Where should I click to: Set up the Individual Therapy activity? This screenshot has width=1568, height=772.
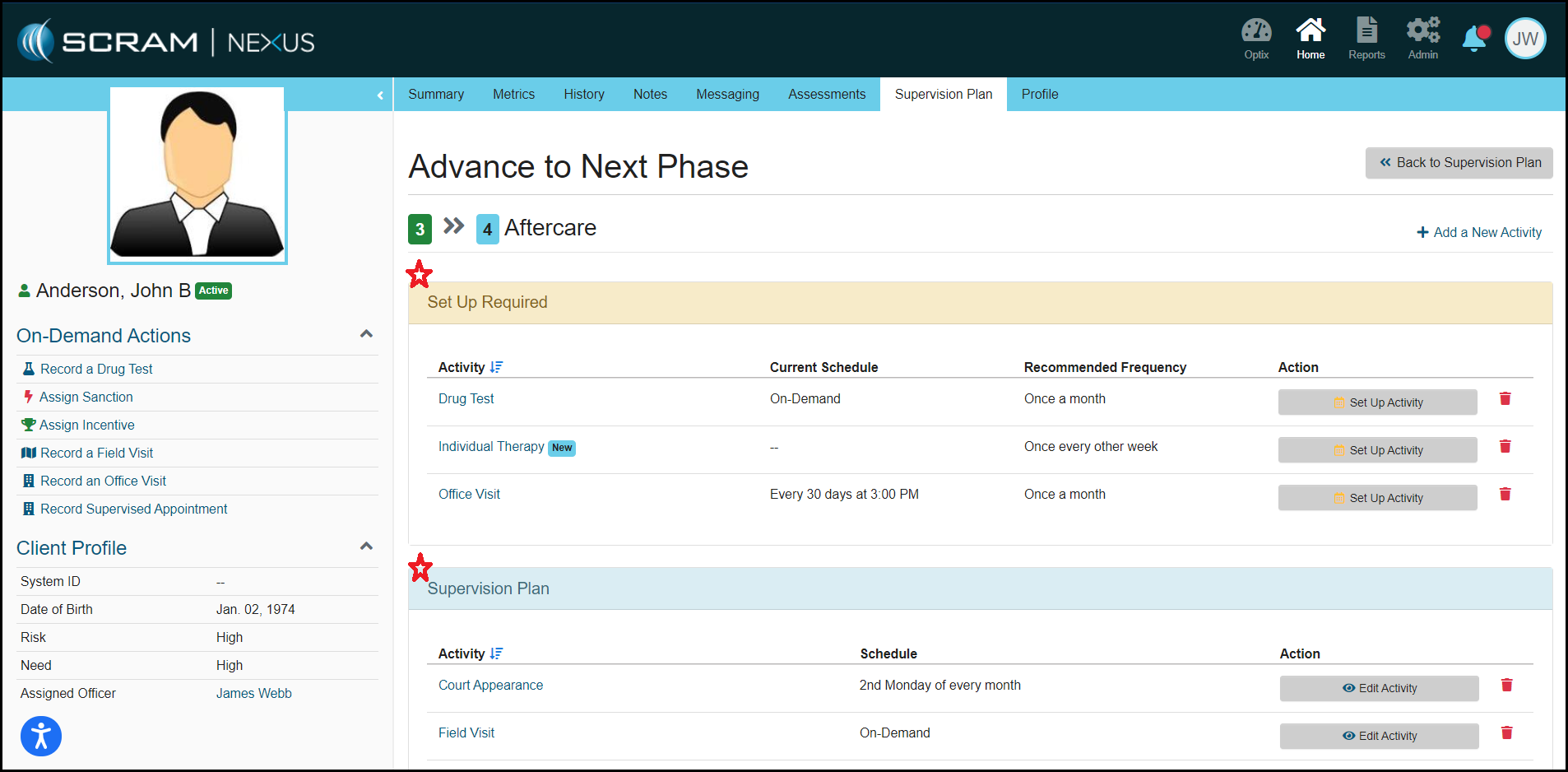click(1377, 450)
